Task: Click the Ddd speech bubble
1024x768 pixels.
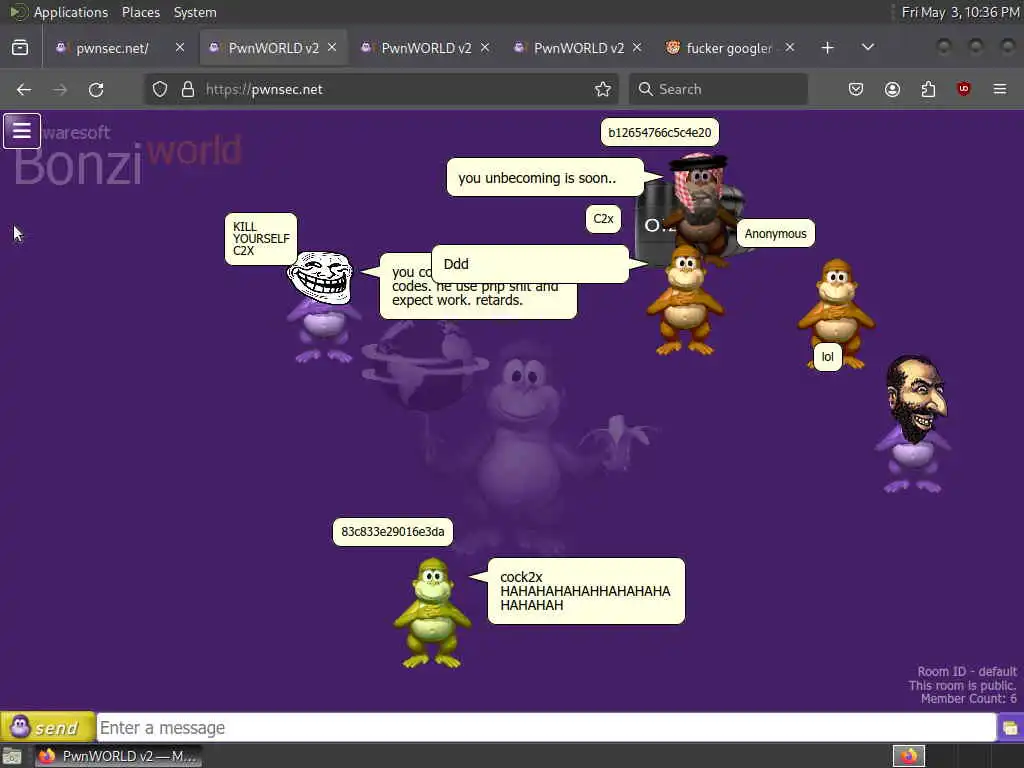Action: [530, 264]
